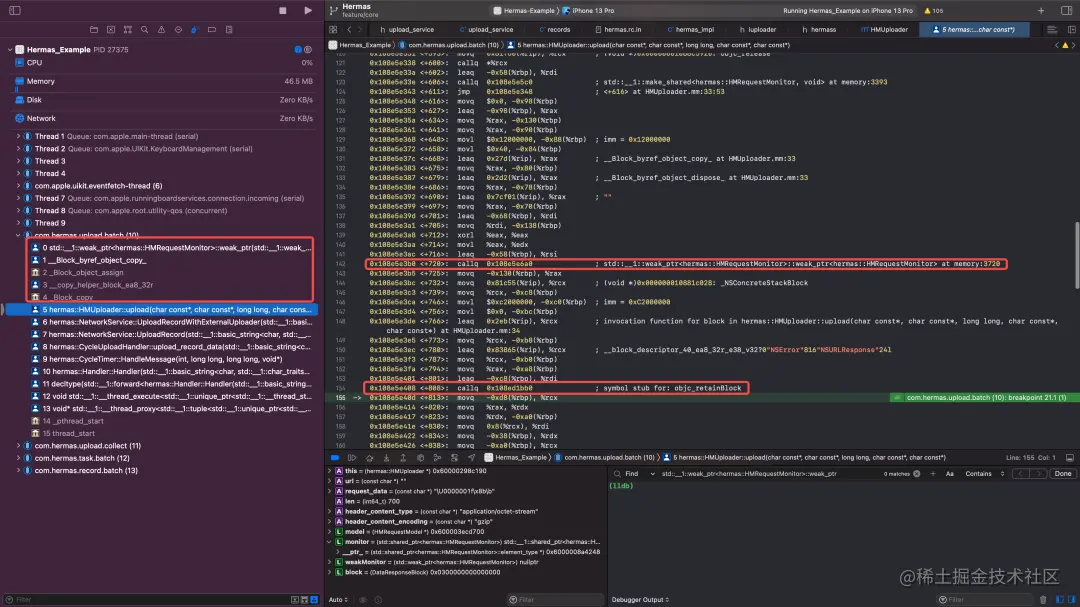Toggle breakpoints activation in debug bar

point(335,457)
